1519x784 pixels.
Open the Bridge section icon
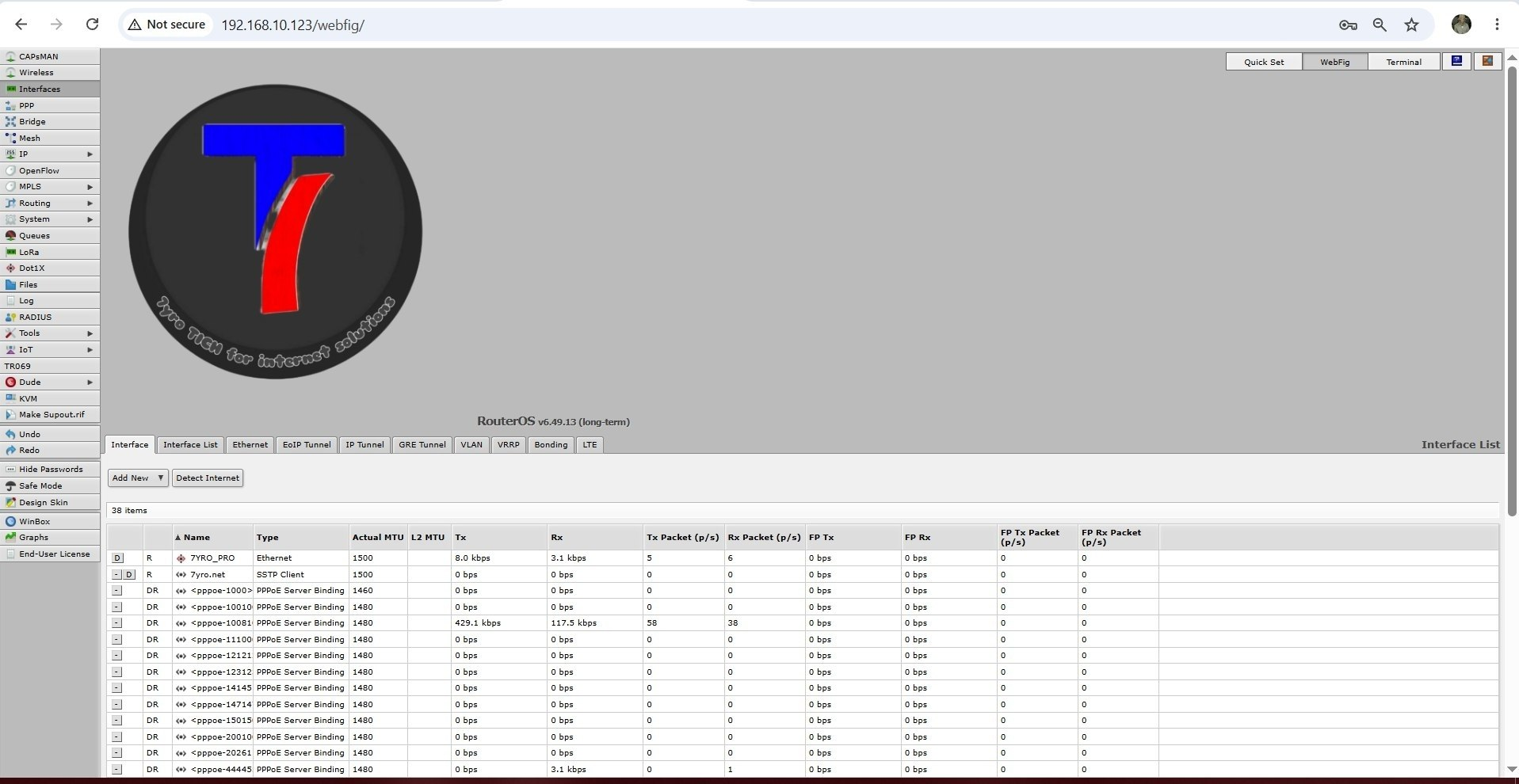(10, 122)
